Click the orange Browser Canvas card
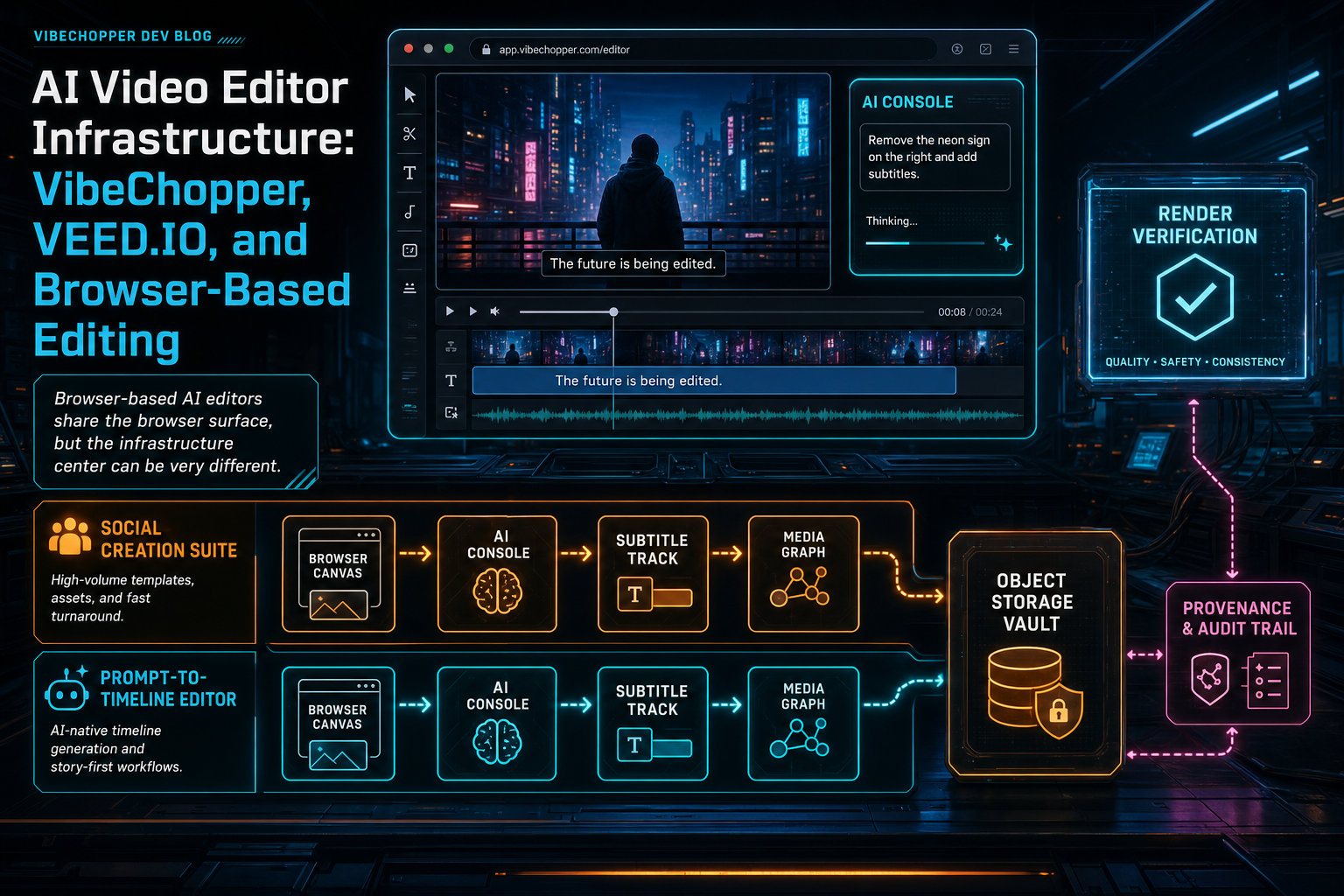Viewport: 1344px width, 896px height. coord(339,574)
